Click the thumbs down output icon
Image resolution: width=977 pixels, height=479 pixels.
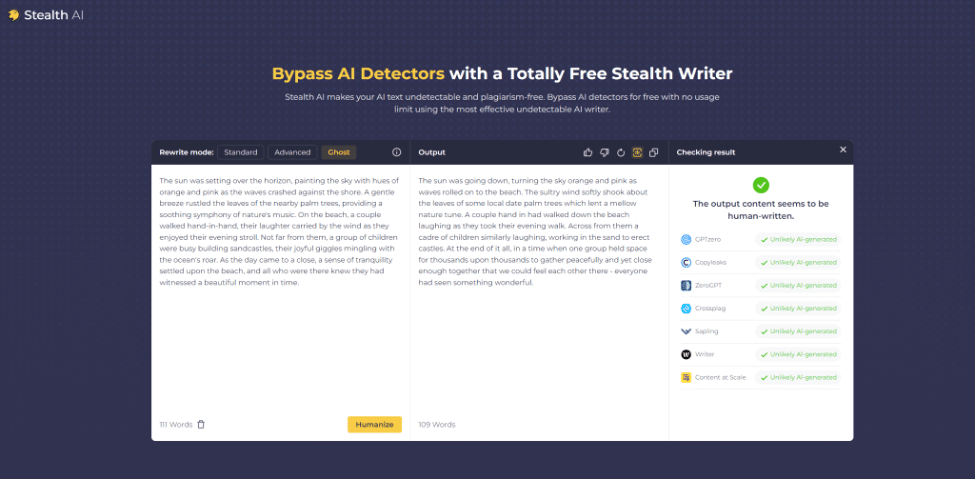604,152
